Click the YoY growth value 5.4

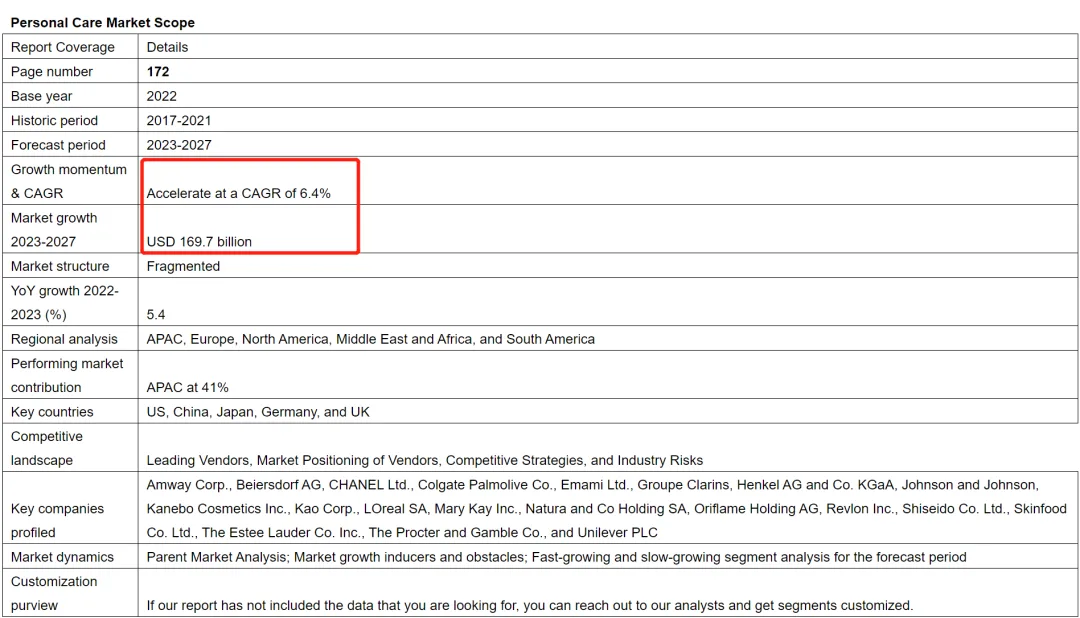point(156,314)
